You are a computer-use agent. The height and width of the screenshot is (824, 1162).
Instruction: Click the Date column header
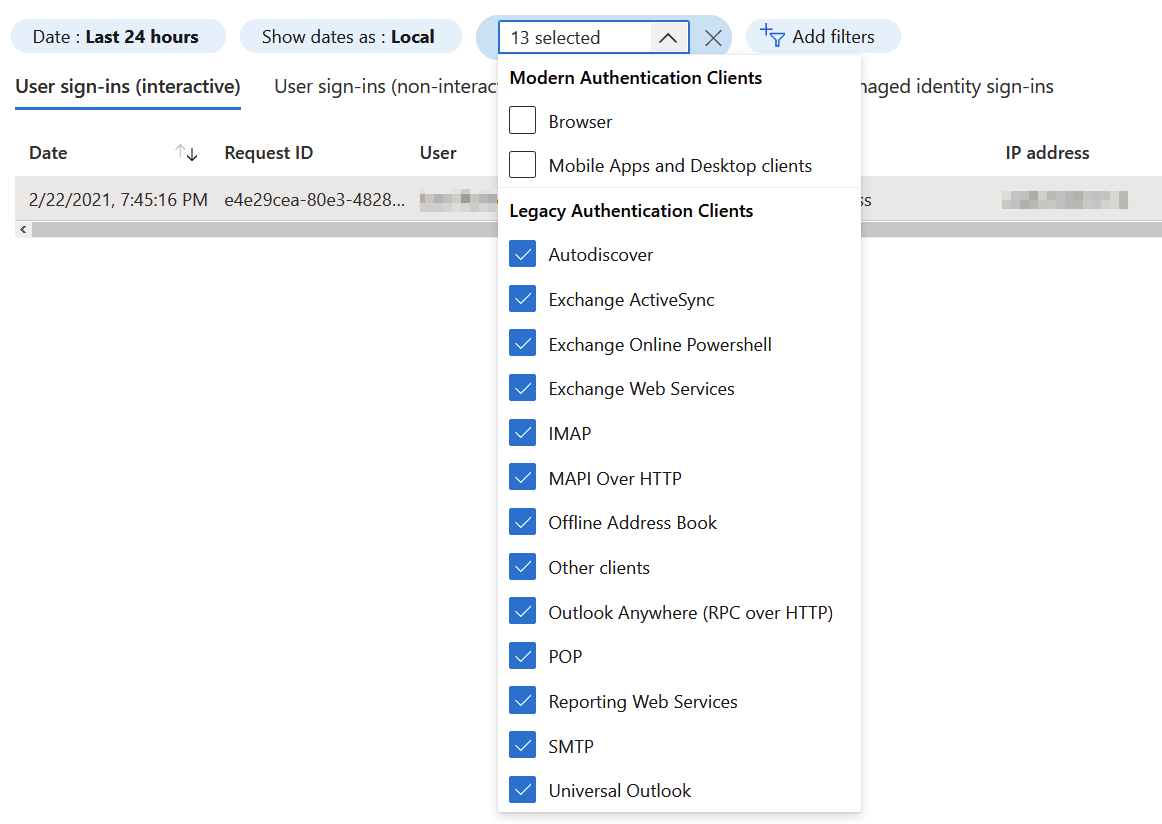pyautogui.click(x=48, y=153)
